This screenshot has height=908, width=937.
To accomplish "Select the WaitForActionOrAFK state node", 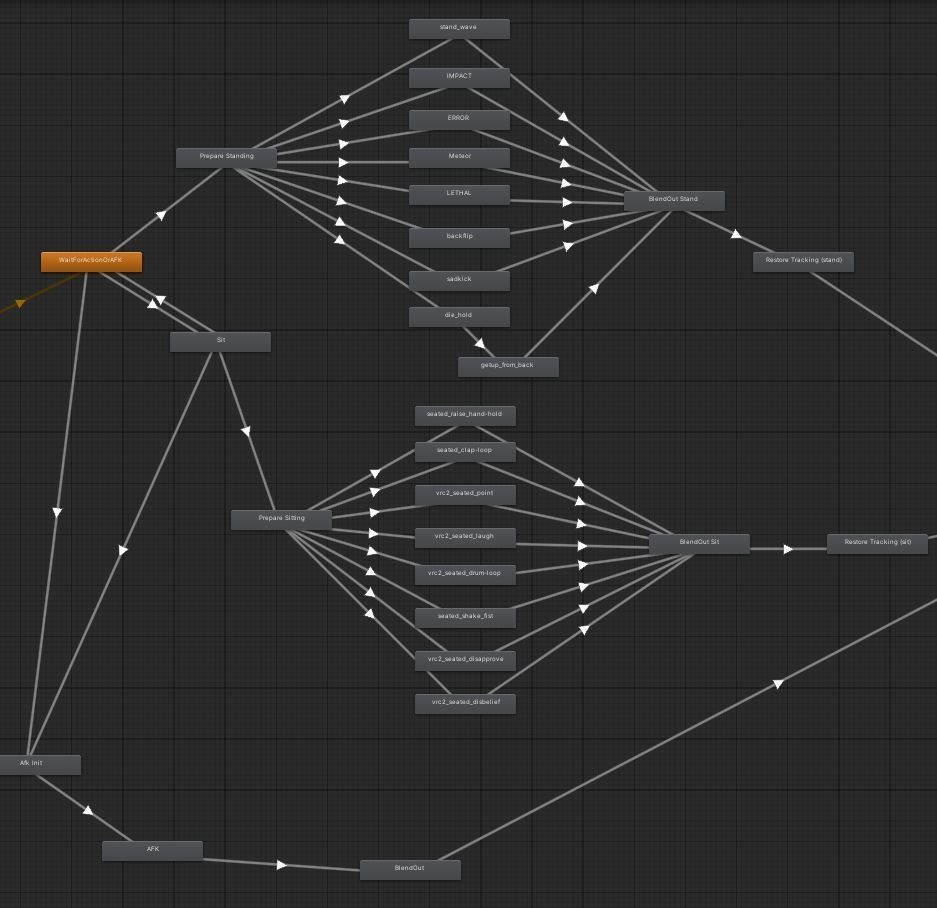I will pos(90,261).
